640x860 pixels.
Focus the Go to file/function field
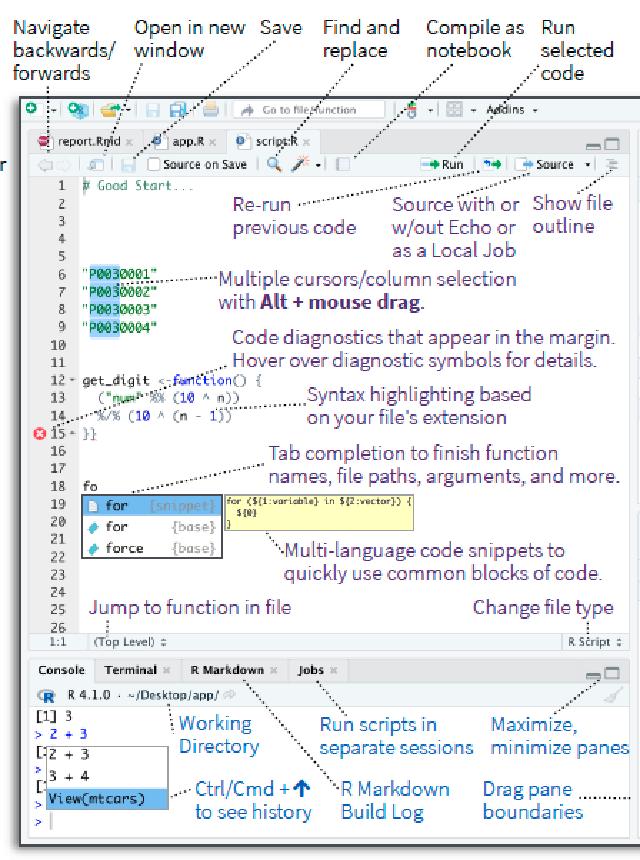pyautogui.click(x=309, y=110)
